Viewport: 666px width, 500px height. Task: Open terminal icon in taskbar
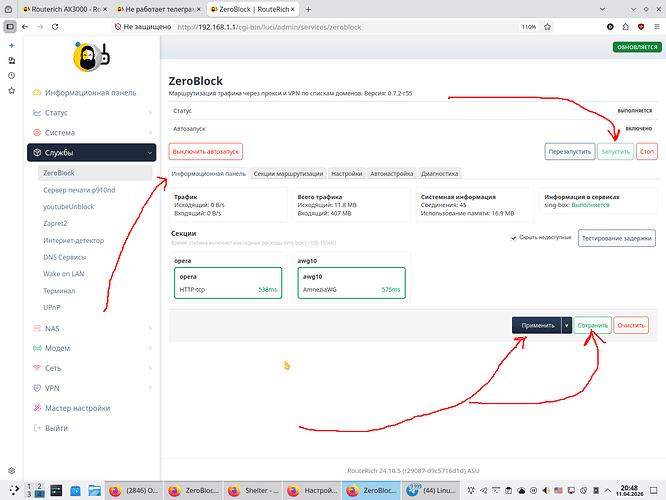point(56,491)
